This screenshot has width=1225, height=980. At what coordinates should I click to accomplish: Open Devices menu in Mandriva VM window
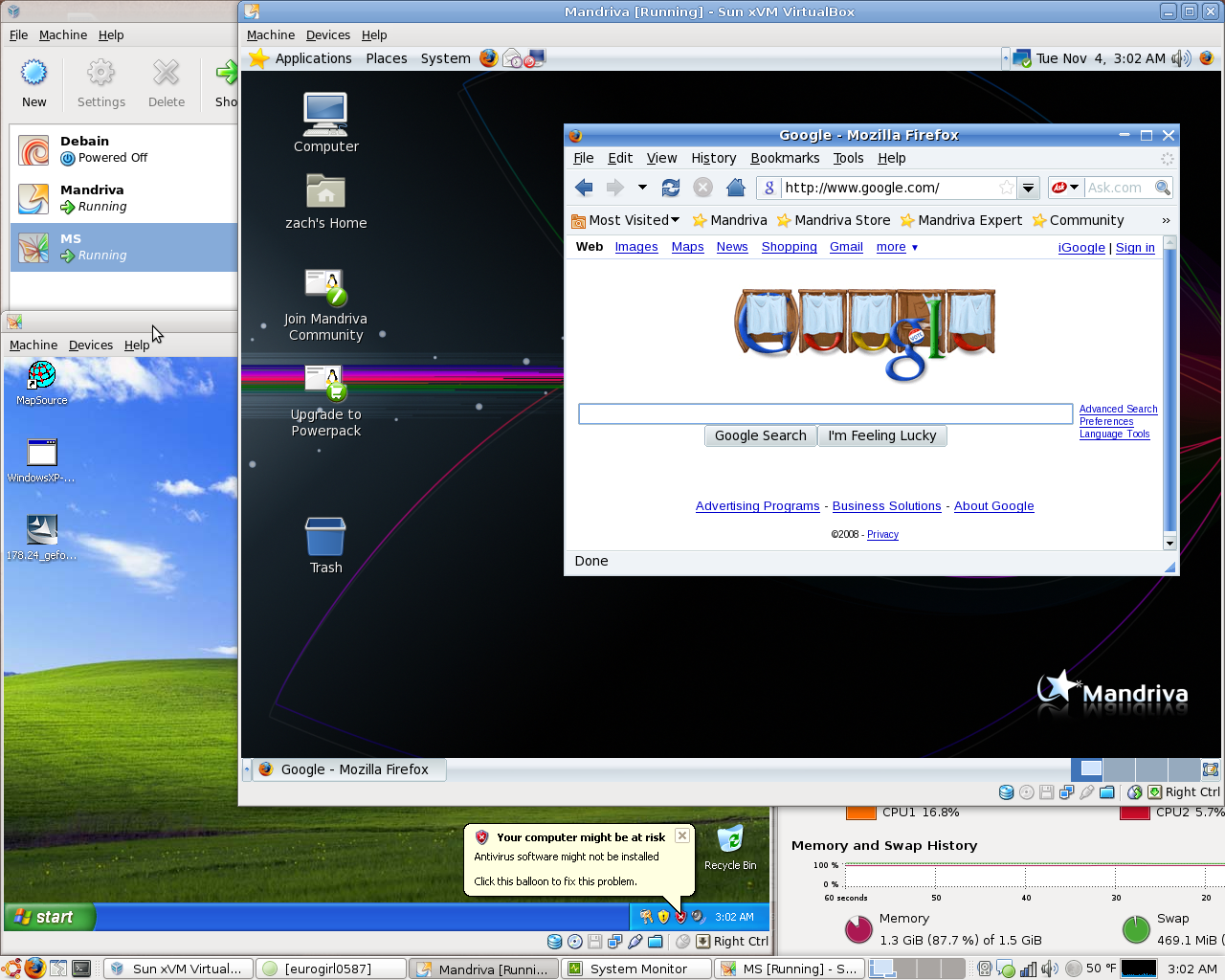[328, 34]
